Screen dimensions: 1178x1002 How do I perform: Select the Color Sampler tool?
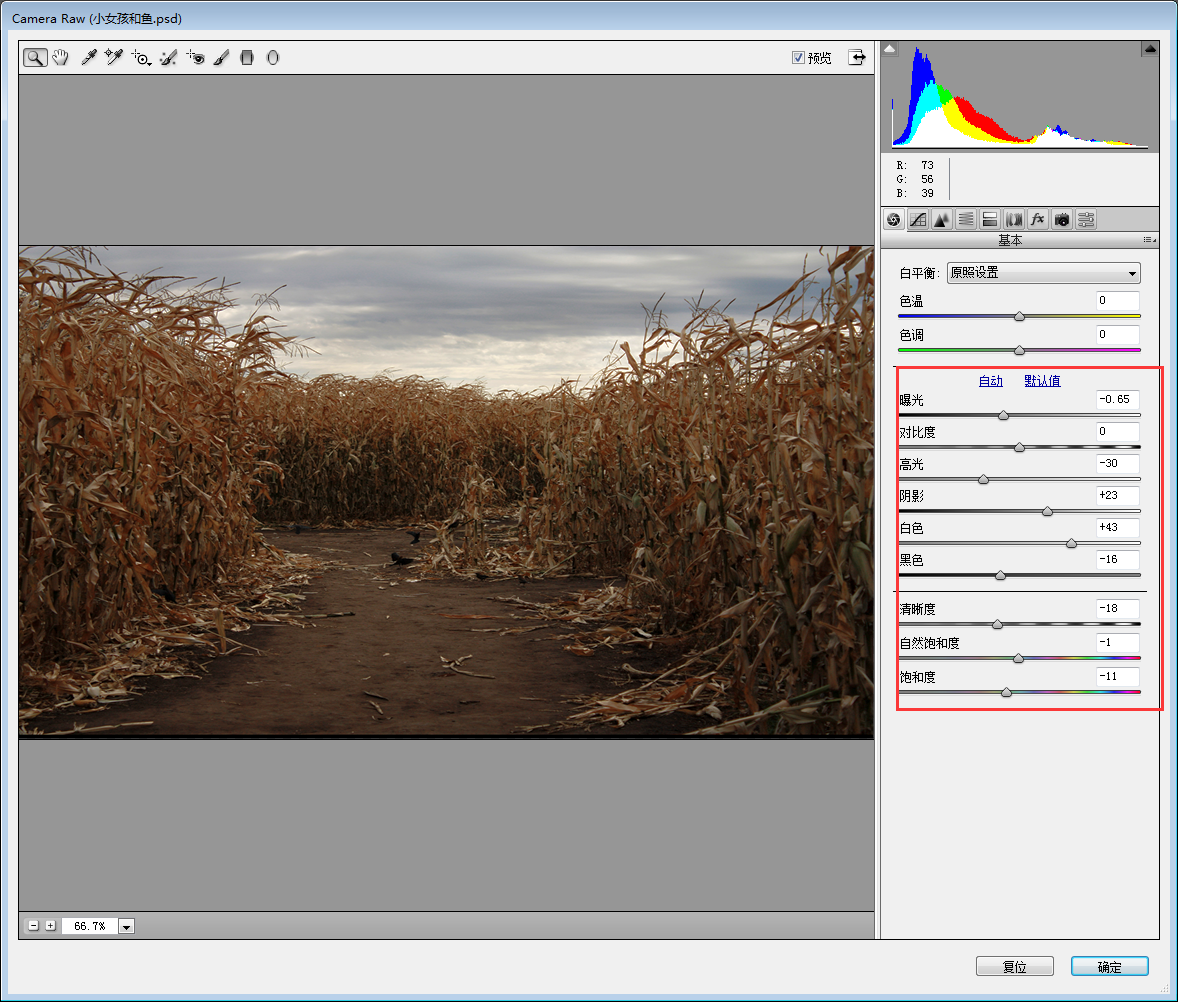pos(113,58)
